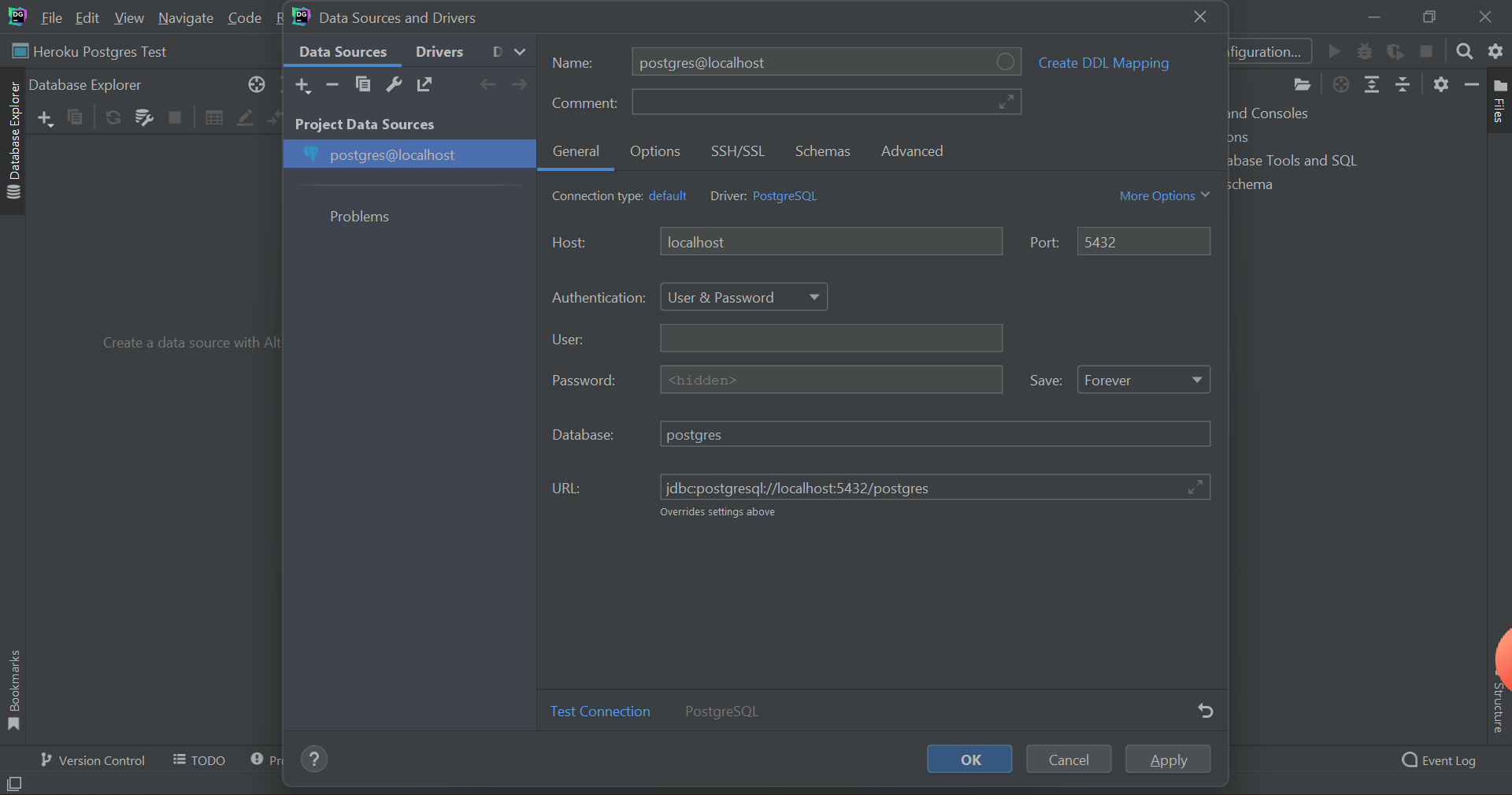Duplicate the postgres@localhost data source
Screen dimensions: 1512x795
pos(363,85)
